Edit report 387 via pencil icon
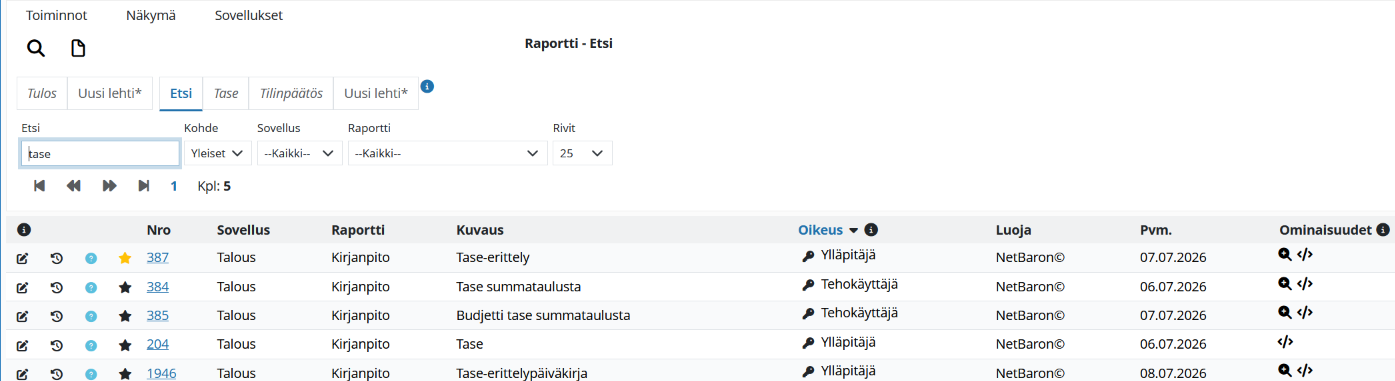The height and width of the screenshot is (381, 1395). 23,258
